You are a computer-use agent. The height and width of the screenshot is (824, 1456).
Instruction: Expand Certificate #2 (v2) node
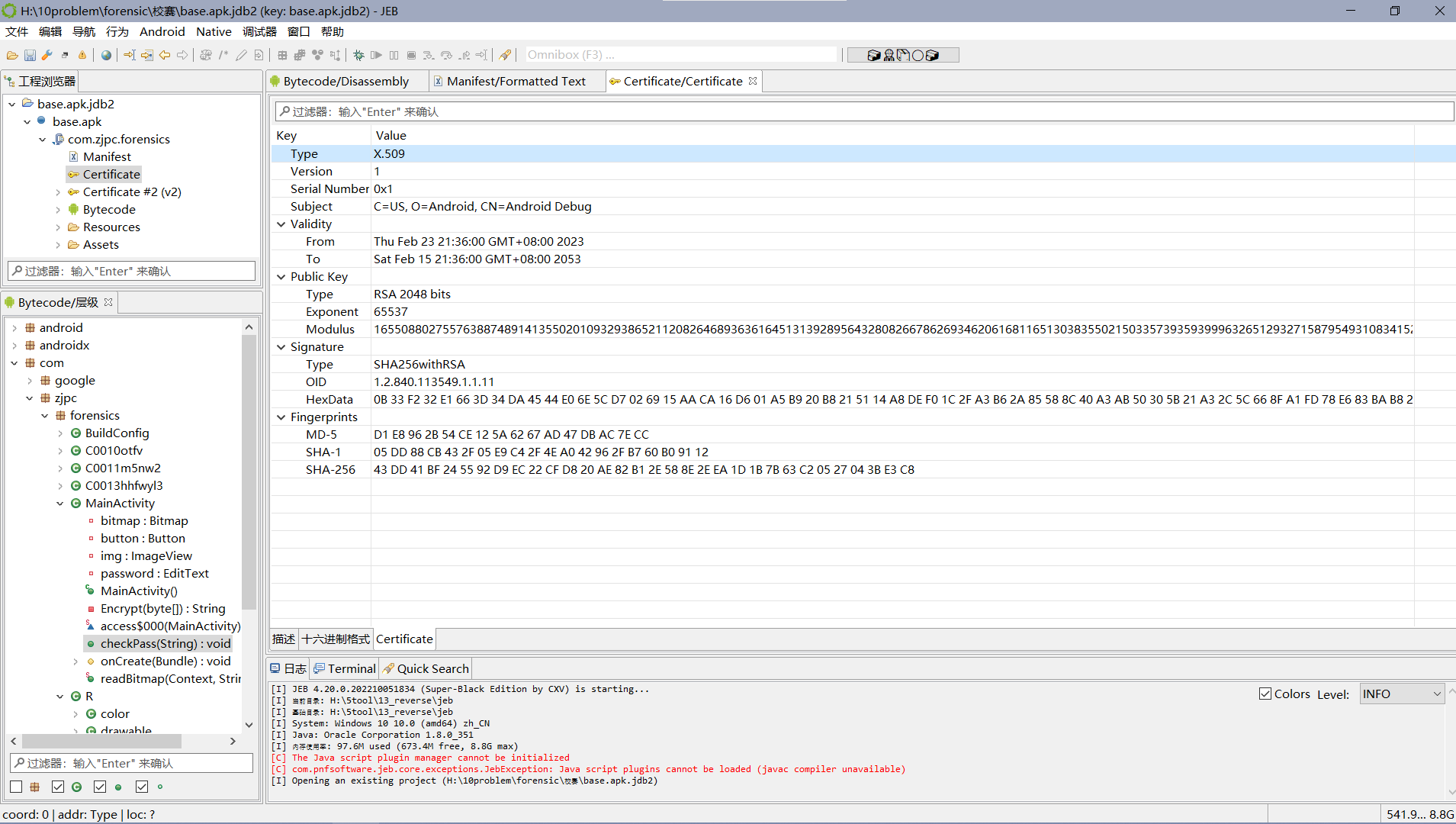pyautogui.click(x=58, y=192)
